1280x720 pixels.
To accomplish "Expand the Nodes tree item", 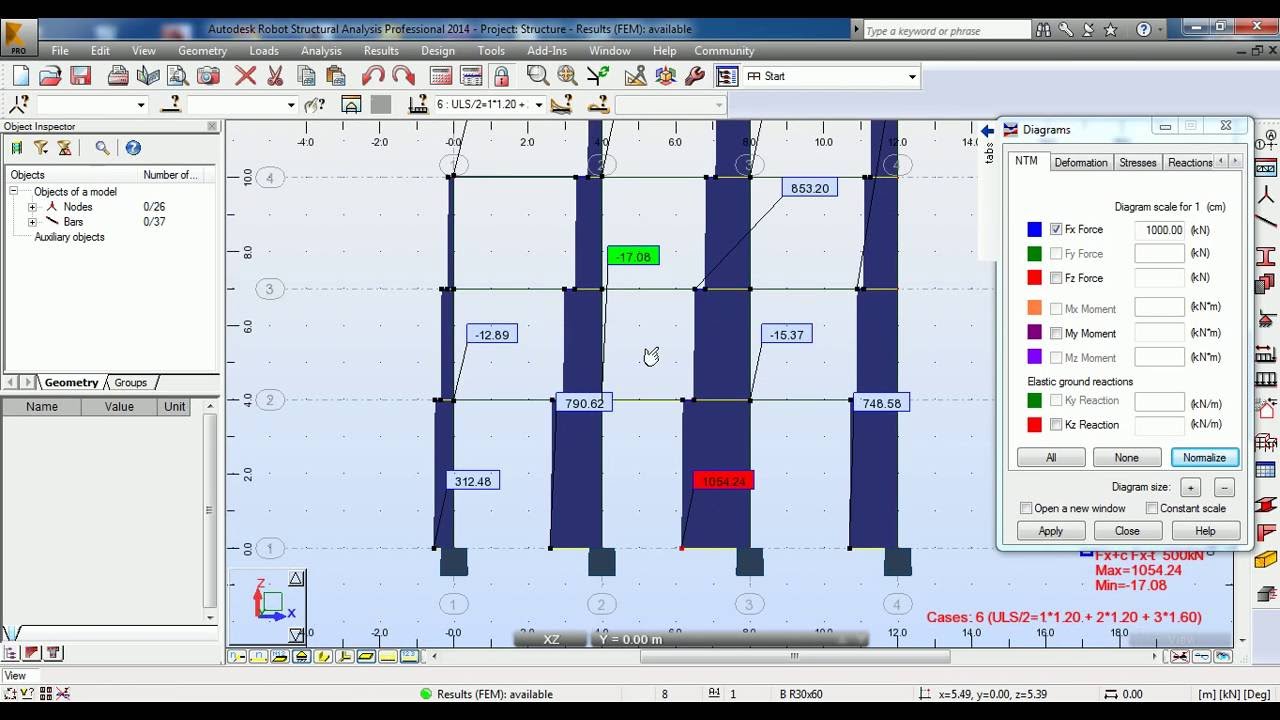I will (32, 207).
